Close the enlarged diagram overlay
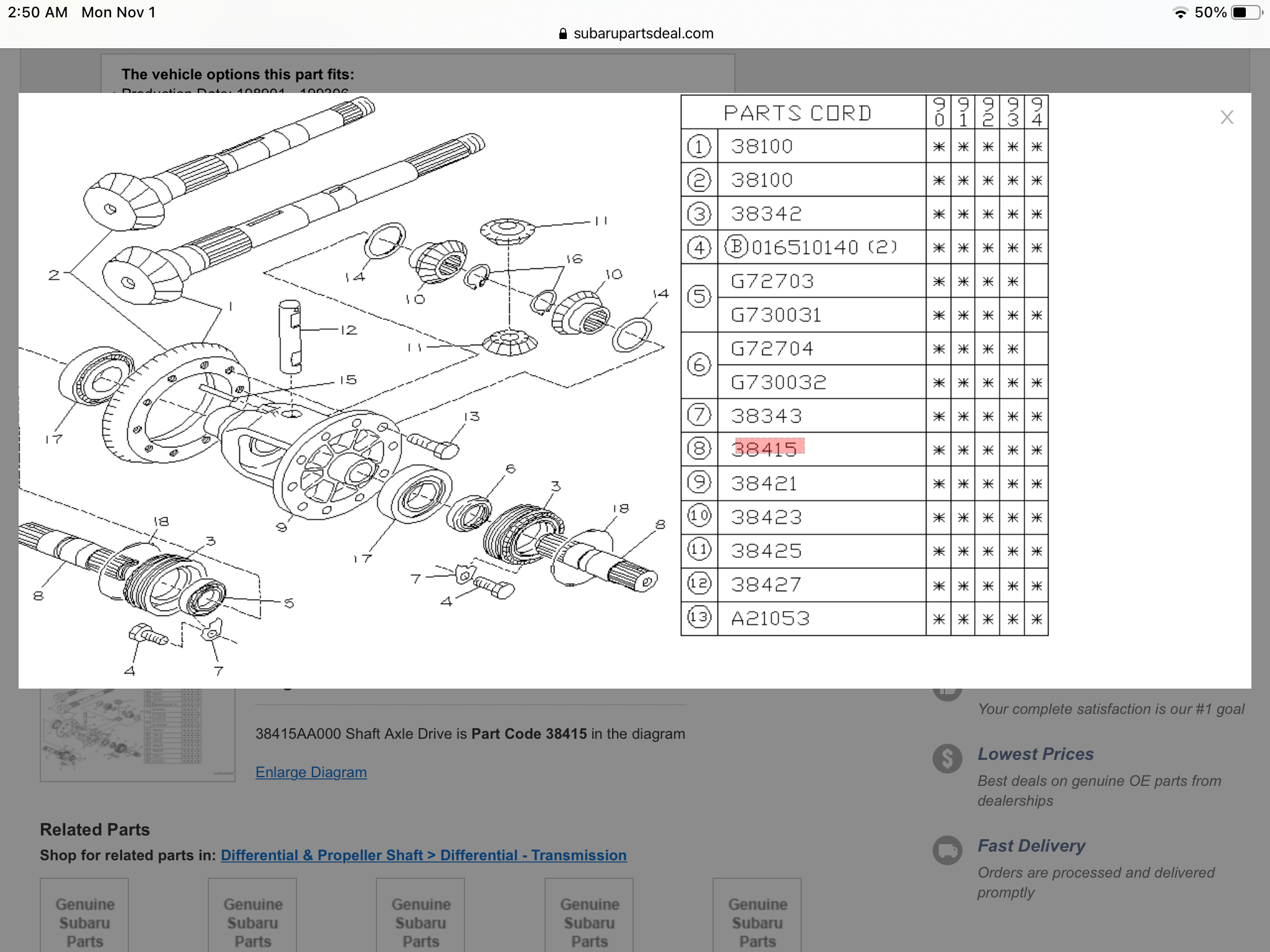The height and width of the screenshot is (952, 1270). tap(1227, 117)
